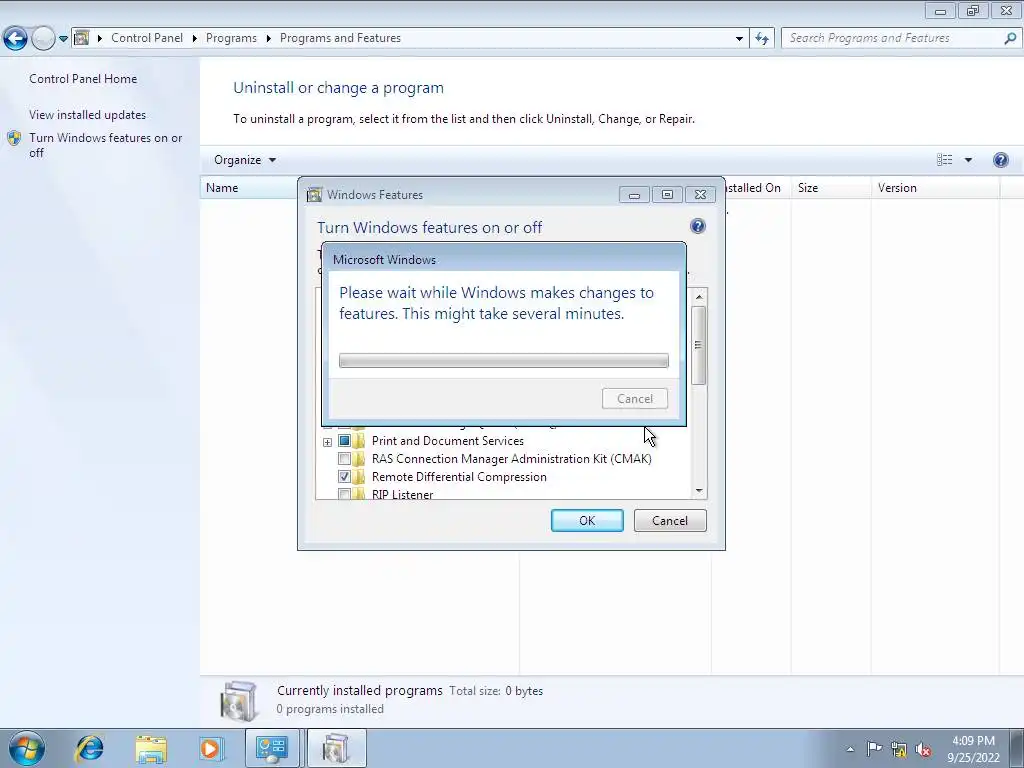The width and height of the screenshot is (1024, 768).
Task: Open the address bar history dropdown
Action: click(739, 39)
